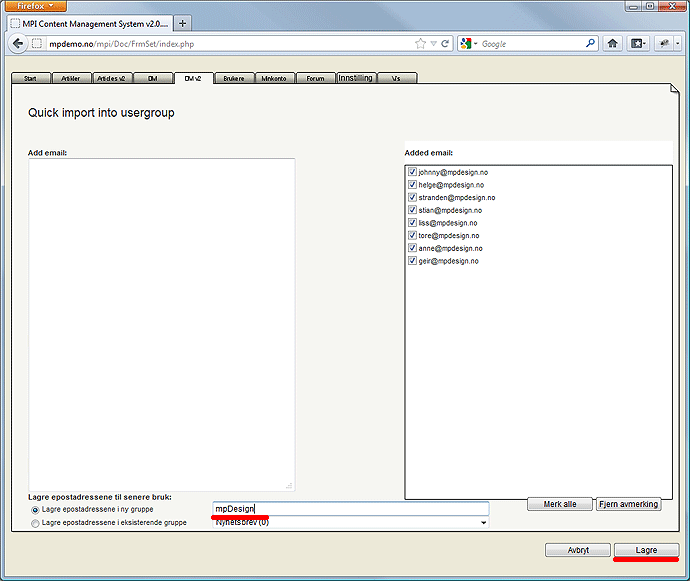
Task: Click the Lagre button
Action: coord(646,550)
